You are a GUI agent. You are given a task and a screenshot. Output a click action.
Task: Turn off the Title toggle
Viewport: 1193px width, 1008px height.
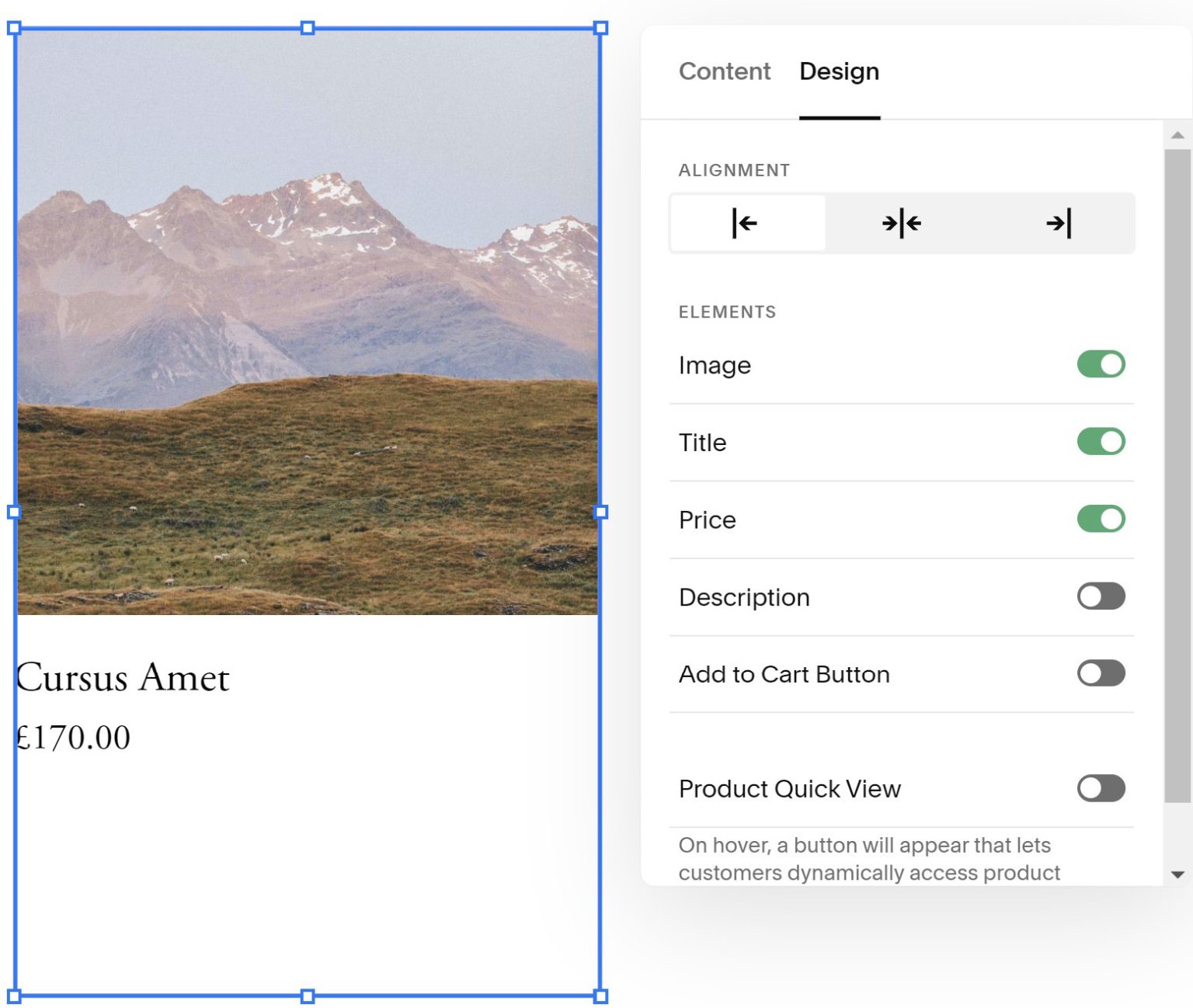click(x=1100, y=441)
